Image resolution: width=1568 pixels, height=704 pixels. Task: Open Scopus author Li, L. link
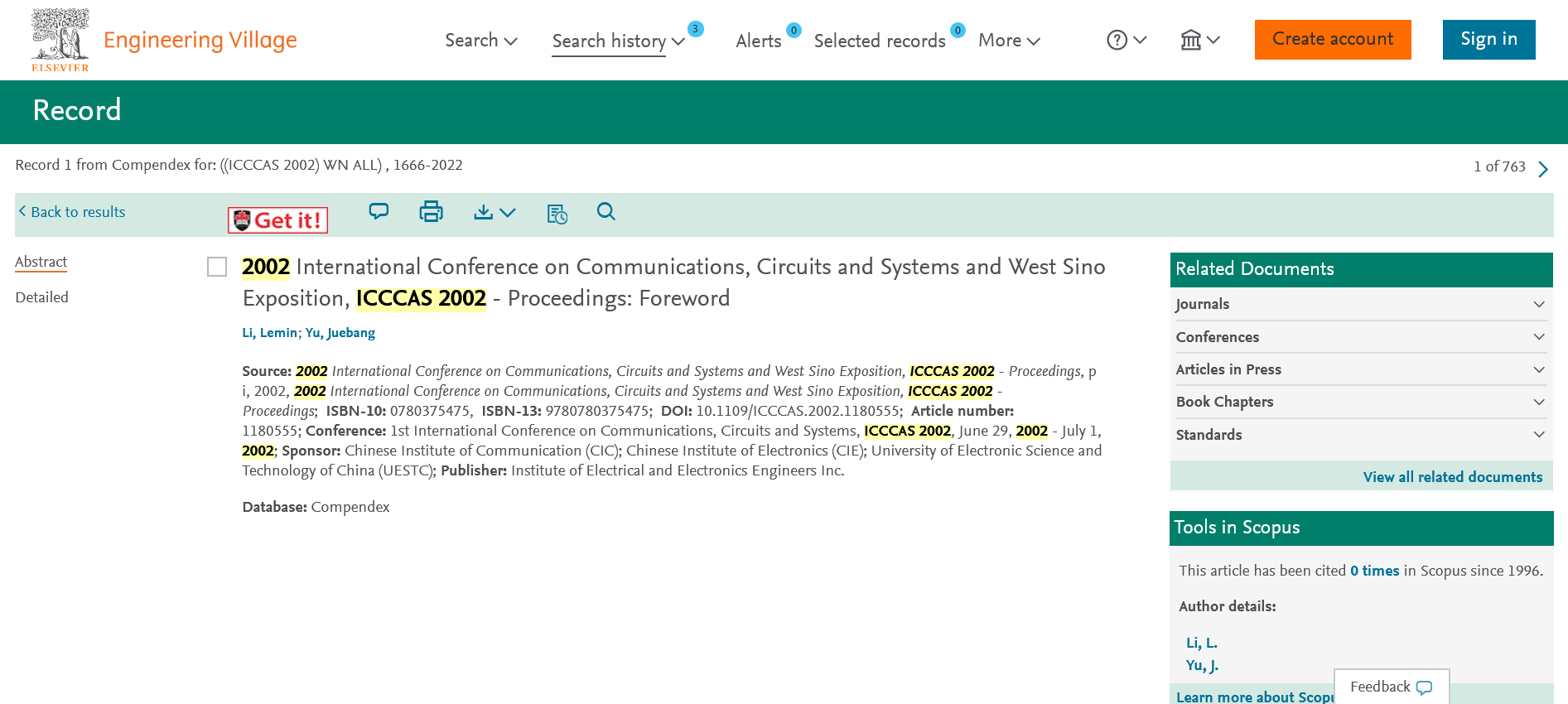pos(1201,643)
